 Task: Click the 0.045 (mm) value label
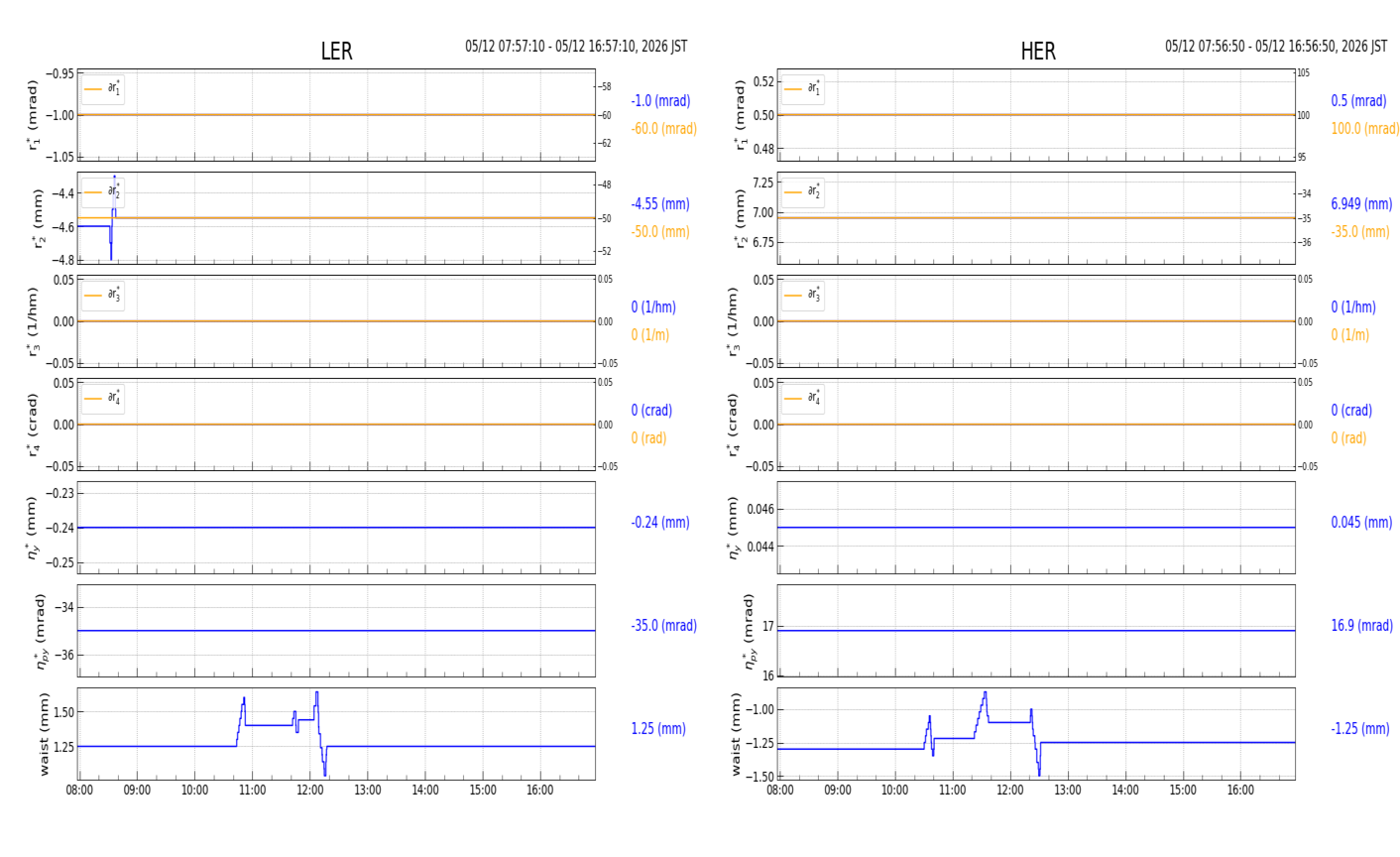coord(1361,523)
